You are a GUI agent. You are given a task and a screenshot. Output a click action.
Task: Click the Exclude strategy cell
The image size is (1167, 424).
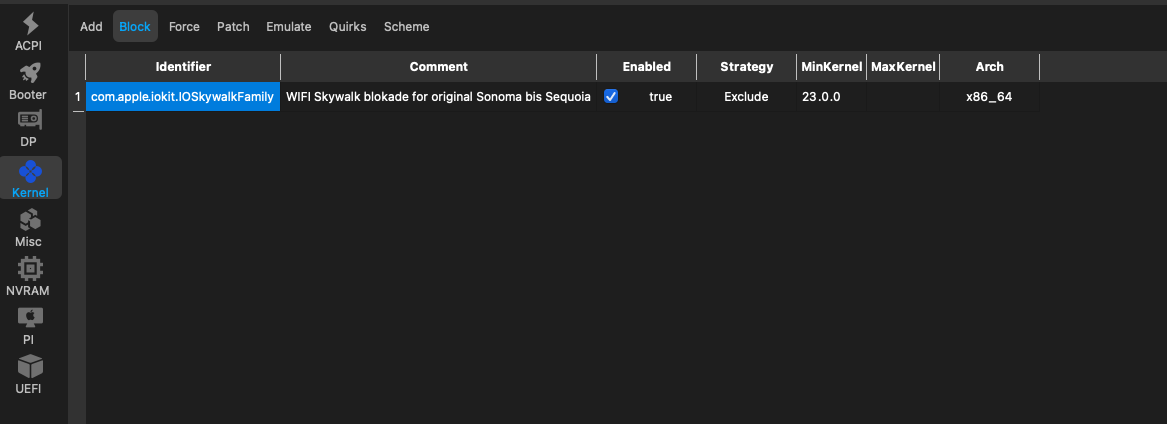pyautogui.click(x=746, y=97)
